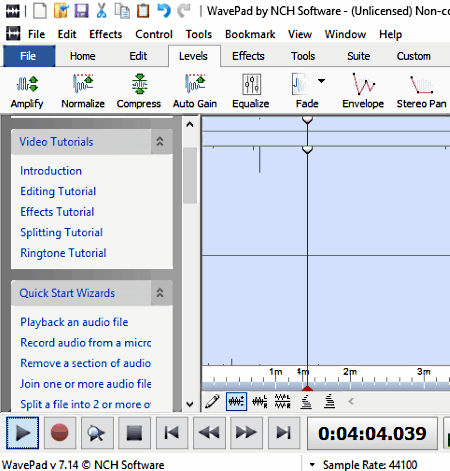Click the Undo arrow icon
450x471 pixels.
click(164, 11)
